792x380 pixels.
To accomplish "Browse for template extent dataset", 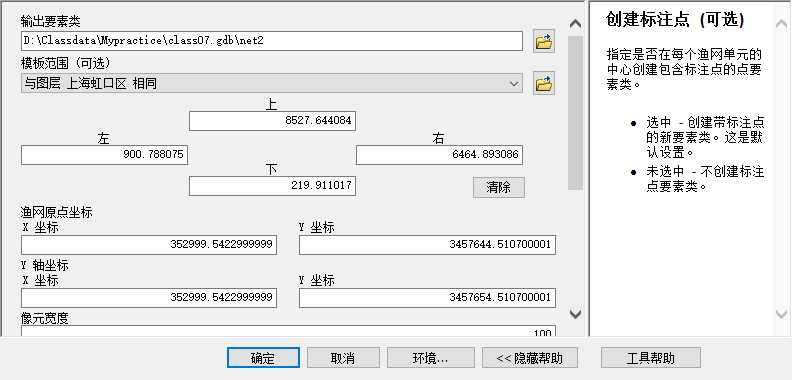I will [x=543, y=83].
